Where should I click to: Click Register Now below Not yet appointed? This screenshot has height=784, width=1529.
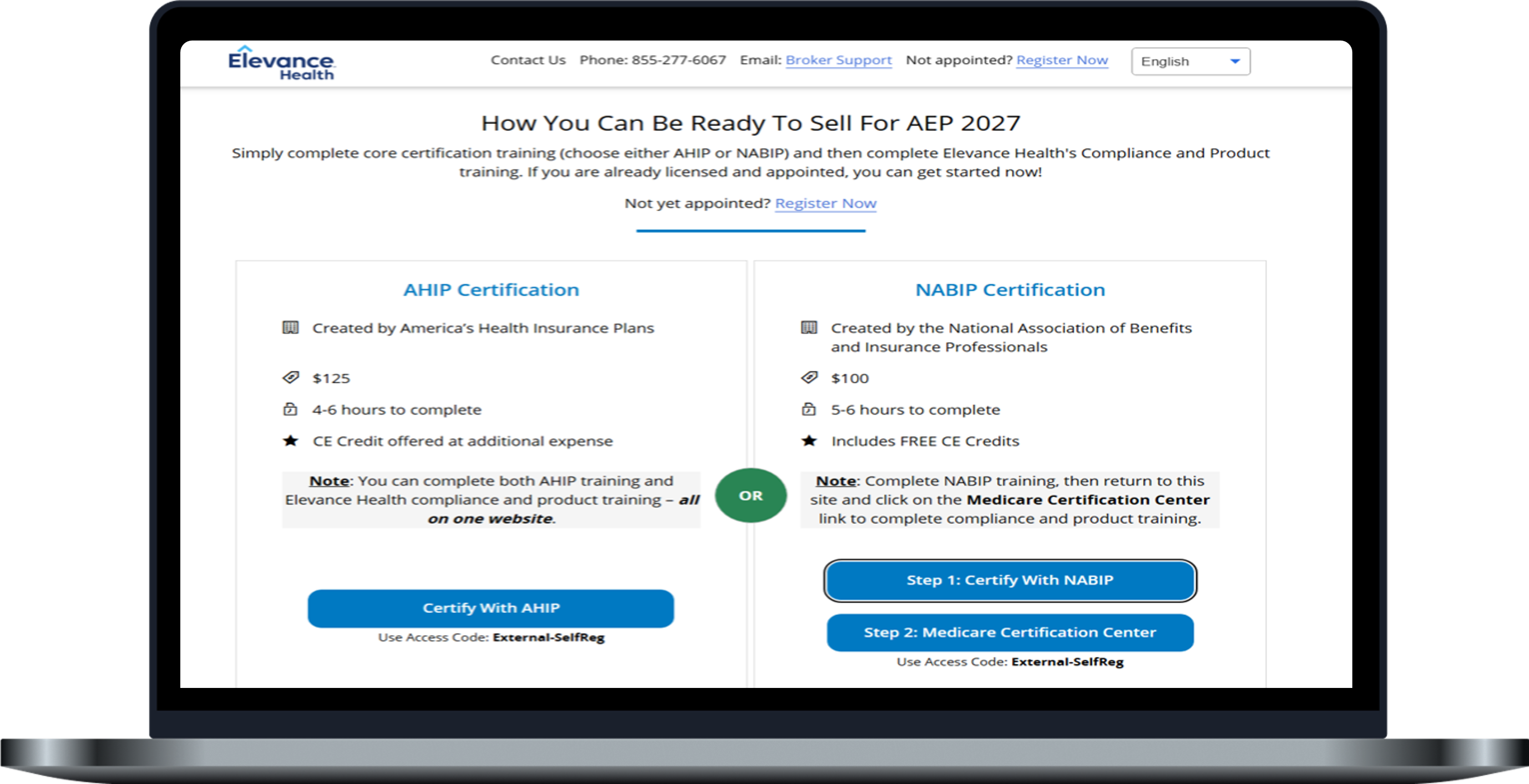(x=826, y=203)
